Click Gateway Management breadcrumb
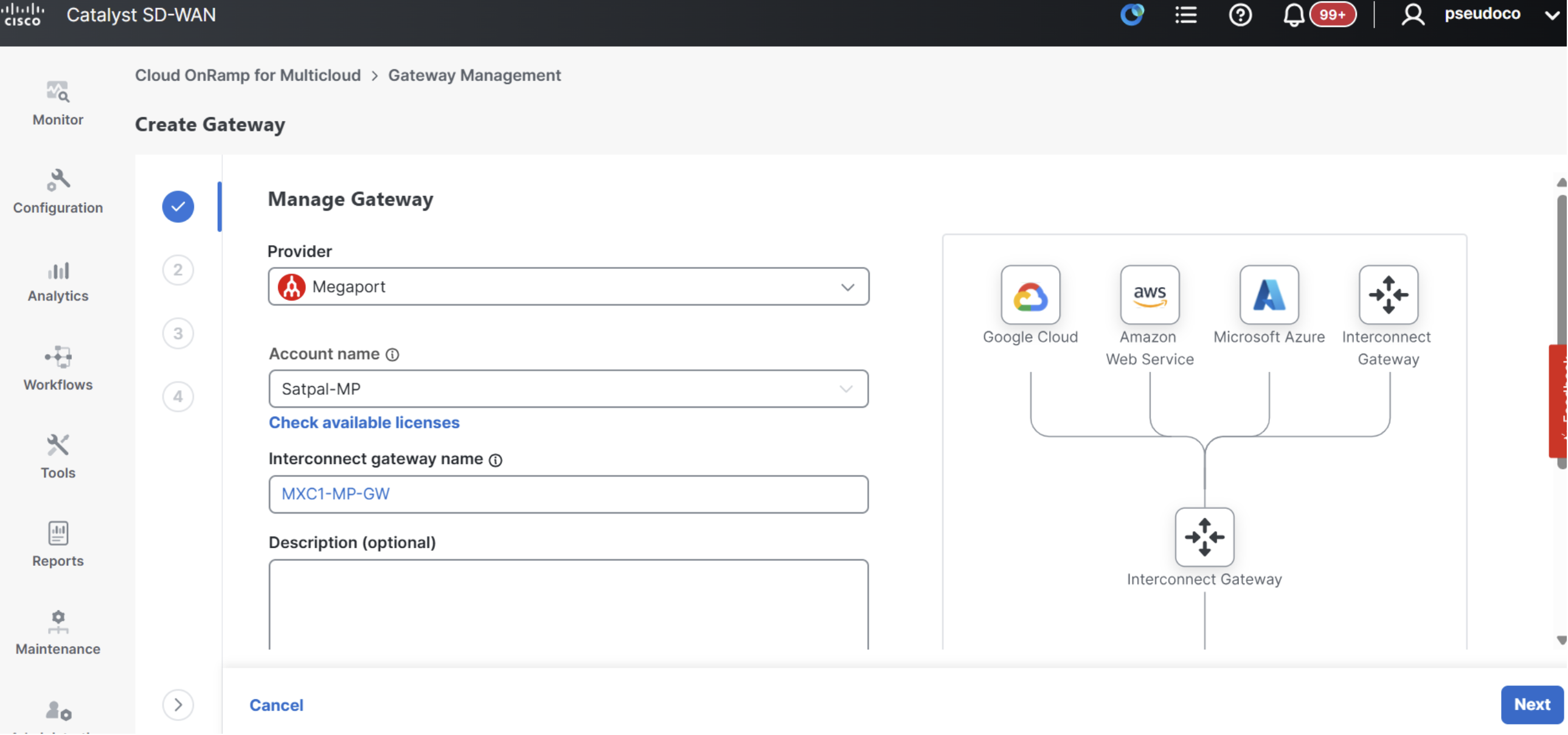 pyautogui.click(x=474, y=75)
